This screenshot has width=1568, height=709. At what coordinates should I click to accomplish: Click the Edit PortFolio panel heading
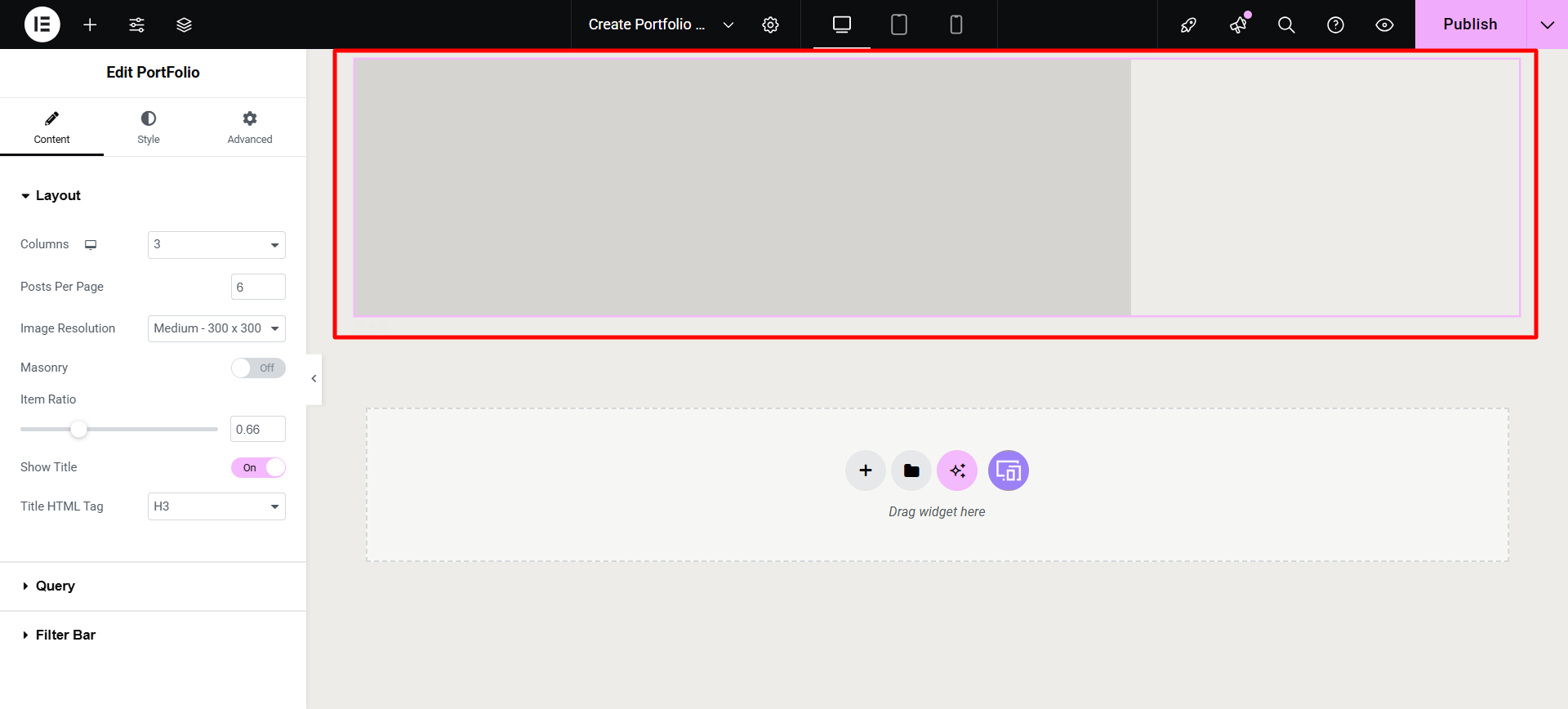[x=153, y=72]
